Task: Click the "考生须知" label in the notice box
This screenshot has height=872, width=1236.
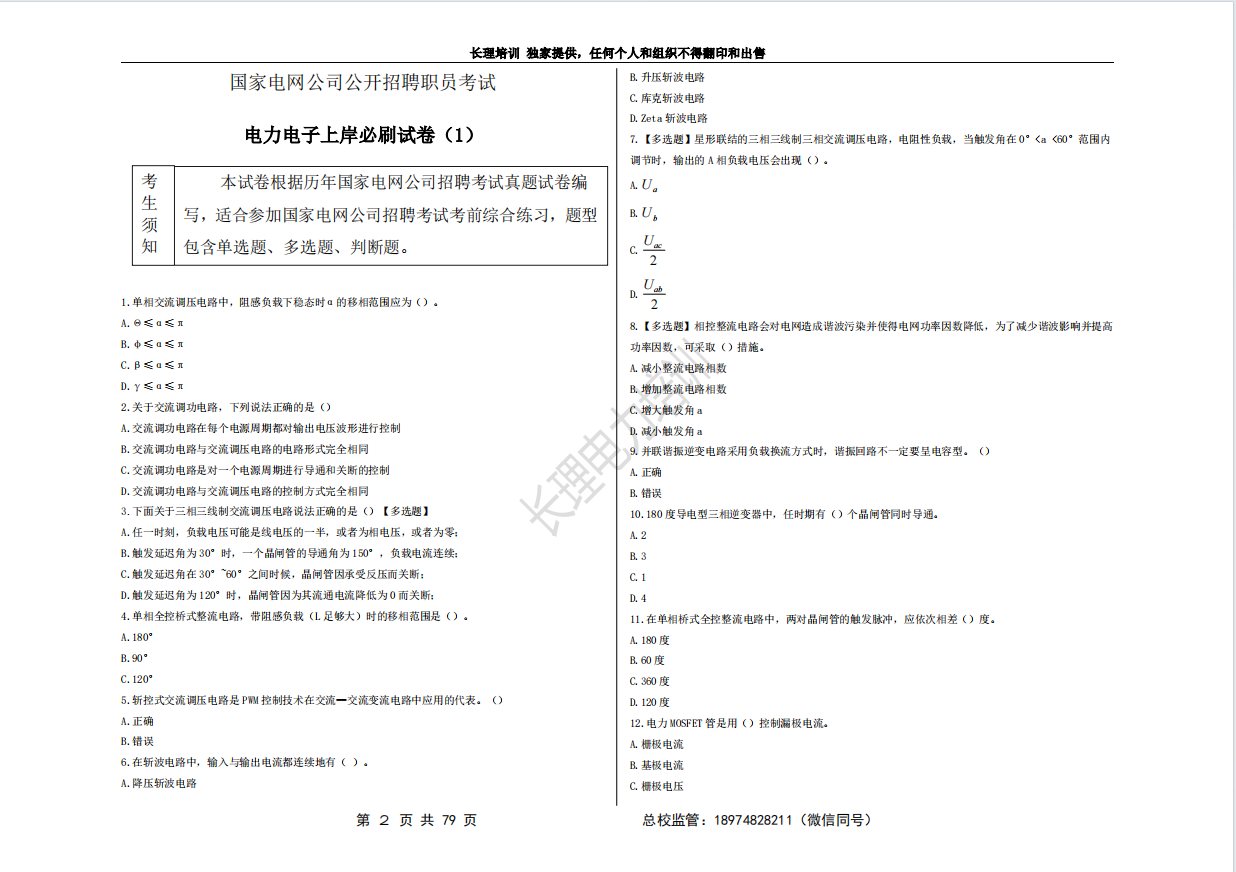Action: tap(150, 213)
